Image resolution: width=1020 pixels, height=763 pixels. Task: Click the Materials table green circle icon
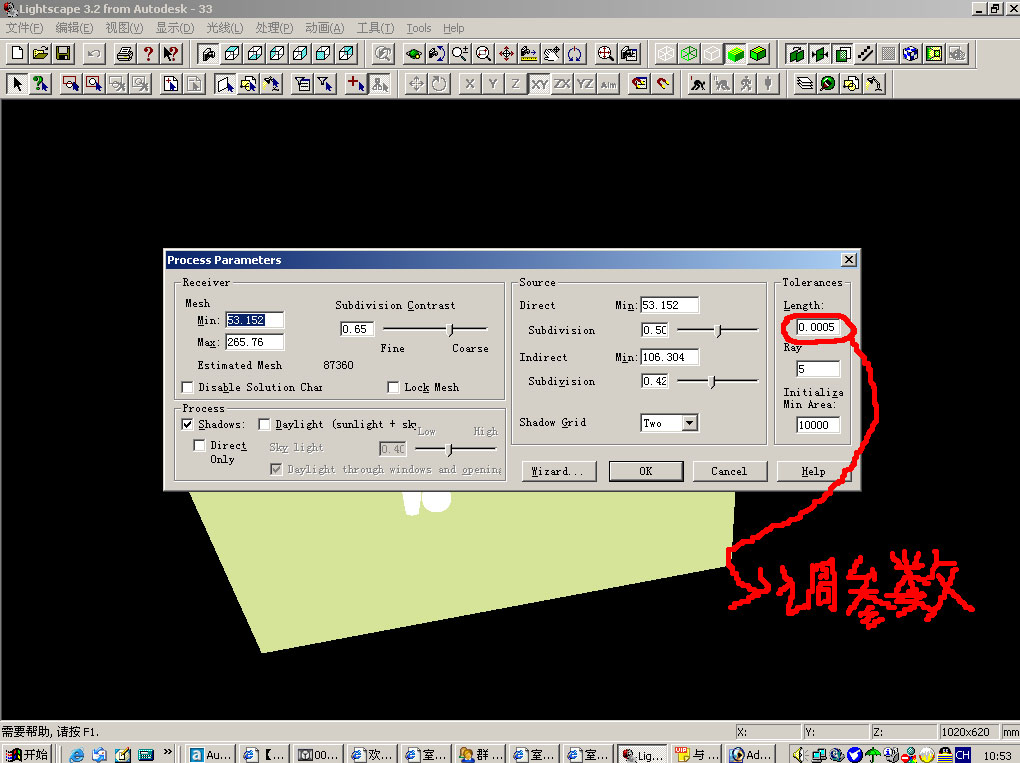(827, 83)
